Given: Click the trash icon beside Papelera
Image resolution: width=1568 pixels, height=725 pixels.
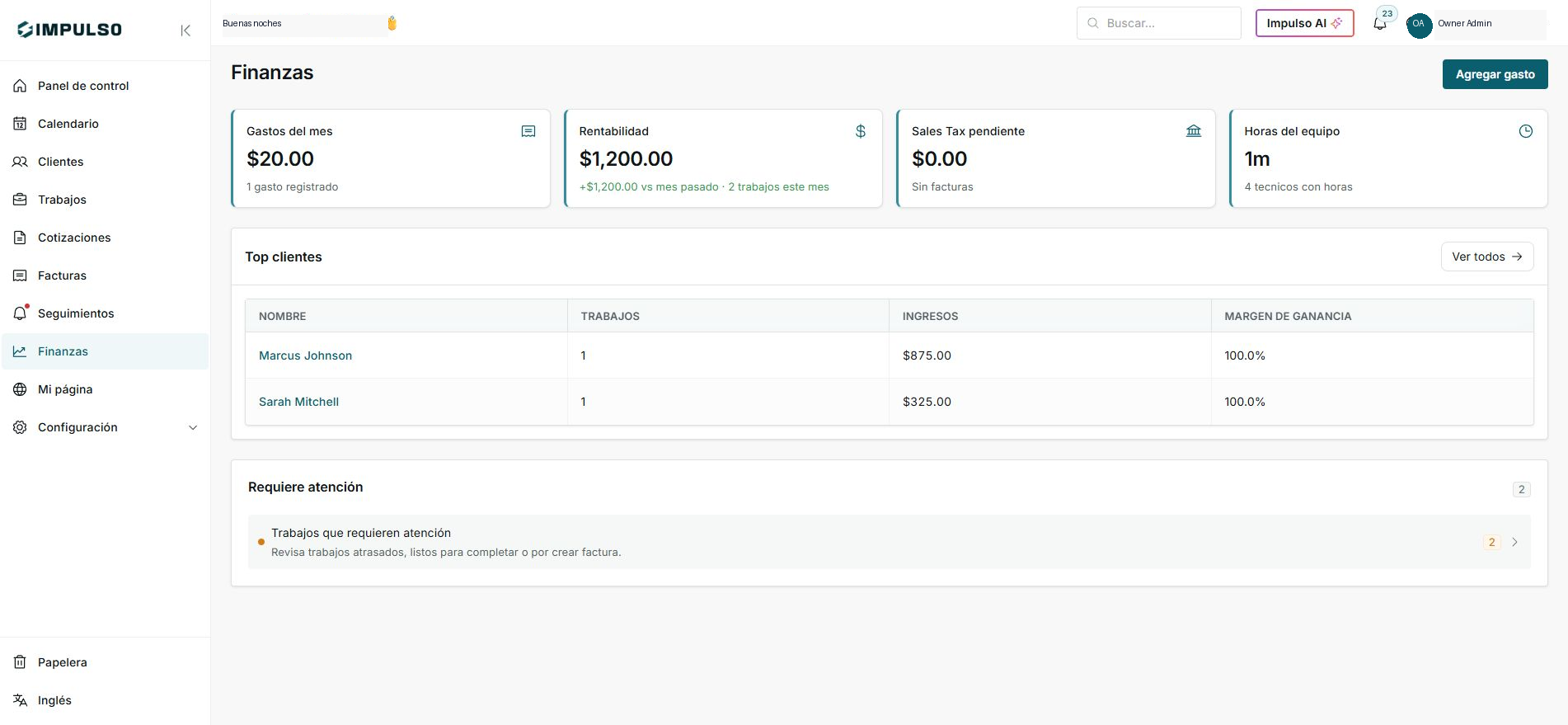Looking at the screenshot, I should pos(21,662).
